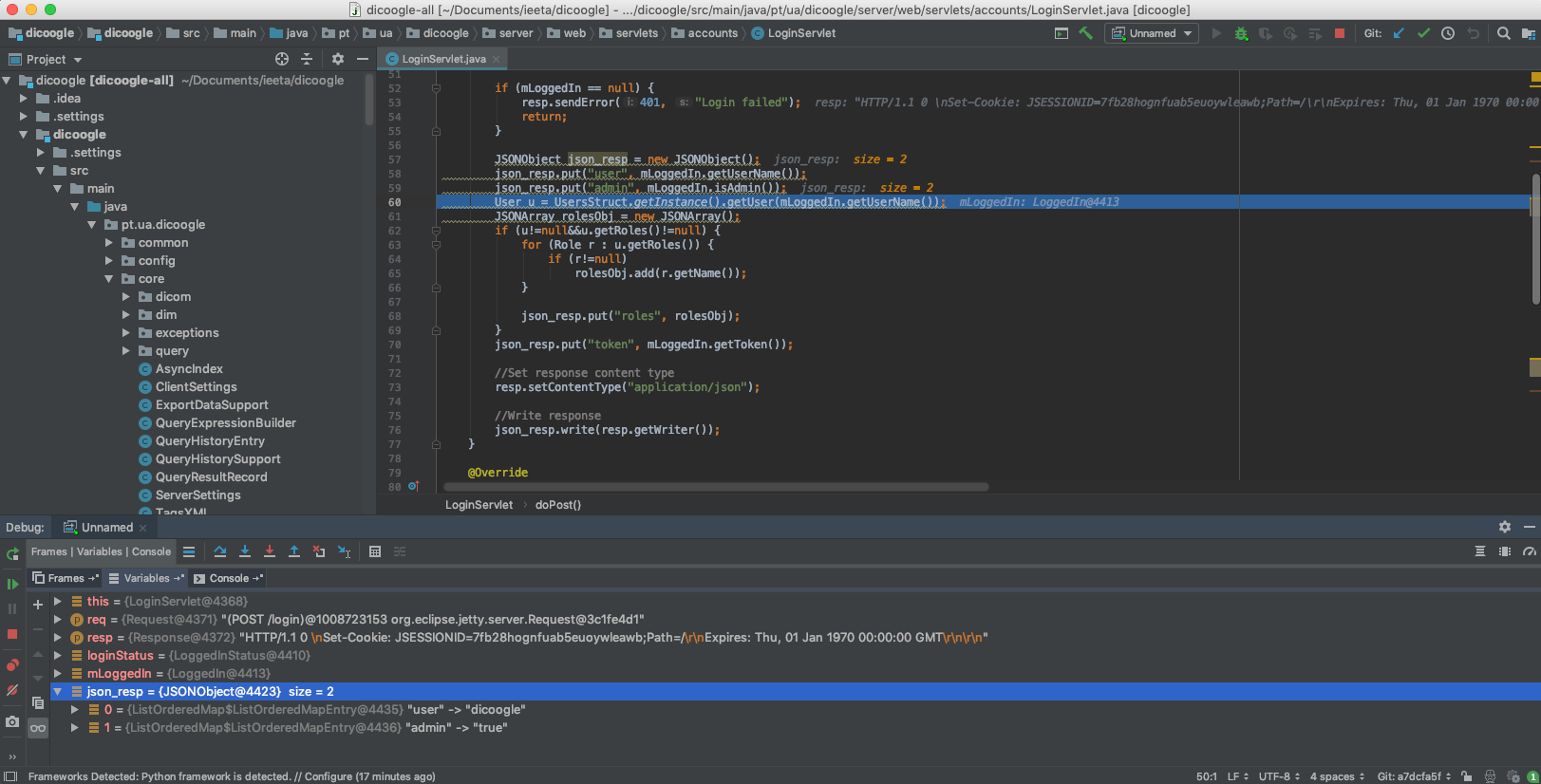Open Search Everywhere magnifier icon

coord(1504,33)
